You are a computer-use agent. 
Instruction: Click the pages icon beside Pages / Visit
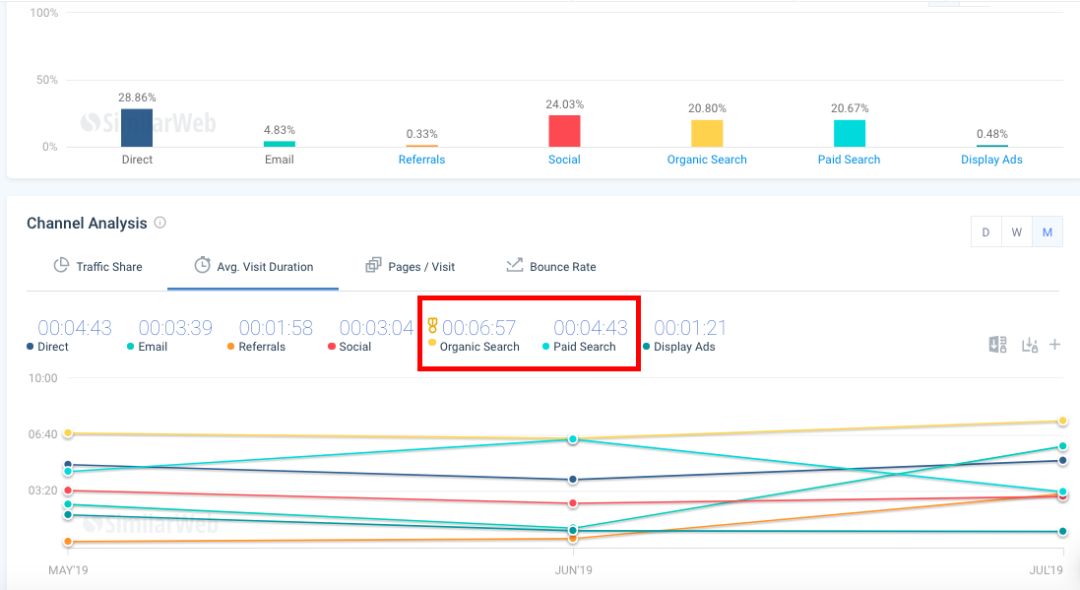pyautogui.click(x=373, y=265)
